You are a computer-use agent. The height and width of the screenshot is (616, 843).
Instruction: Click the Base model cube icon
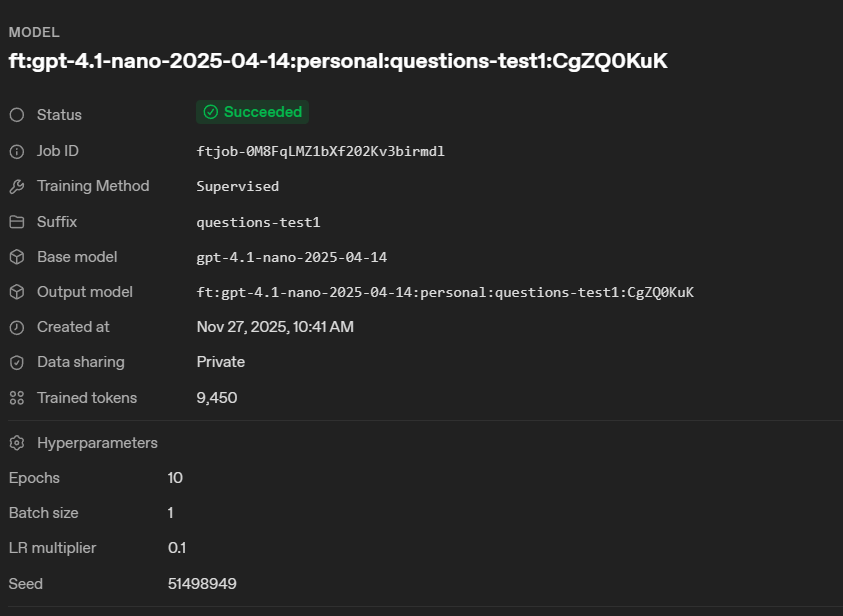tap(16, 257)
